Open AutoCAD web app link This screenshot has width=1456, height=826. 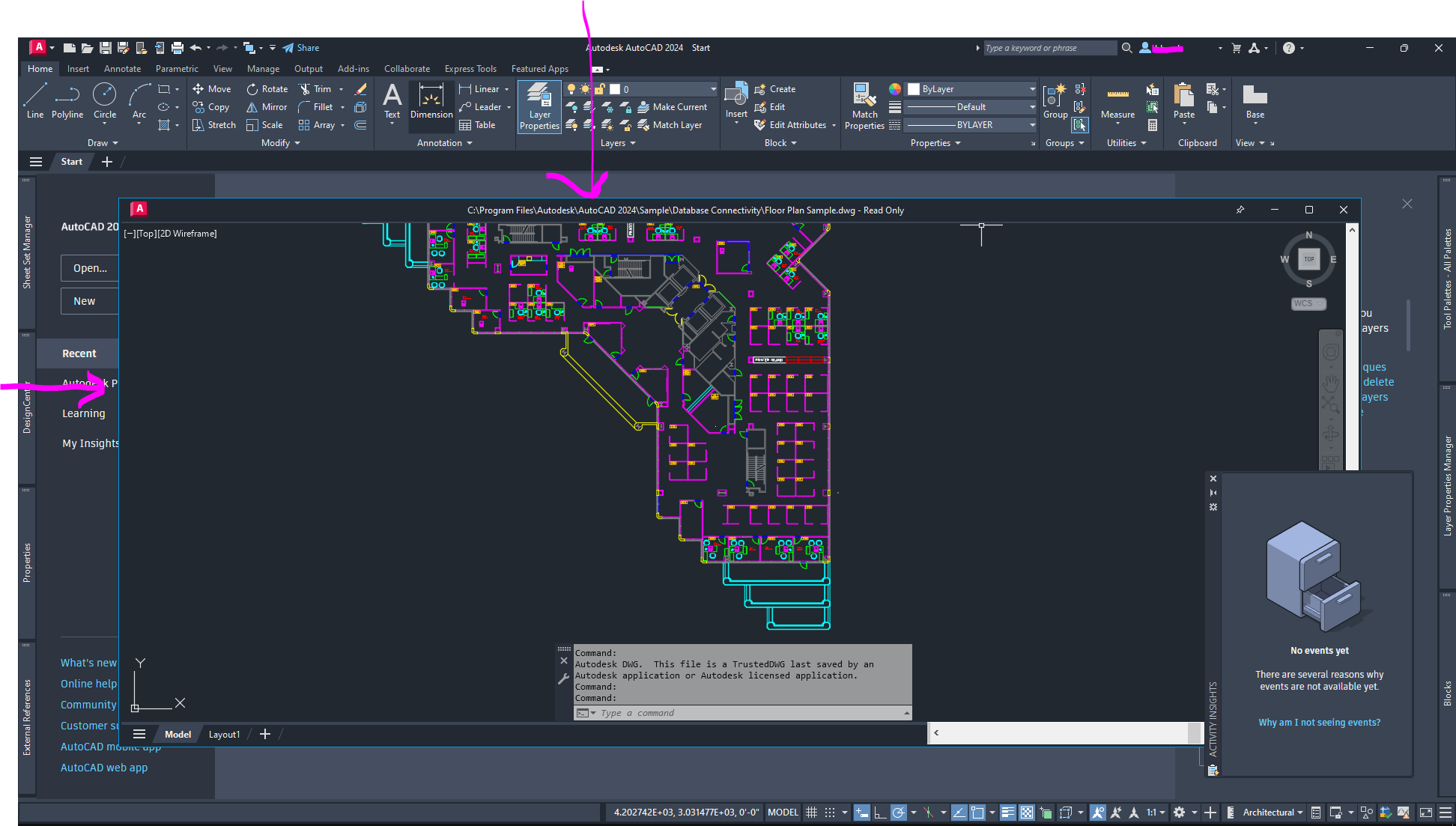(104, 768)
